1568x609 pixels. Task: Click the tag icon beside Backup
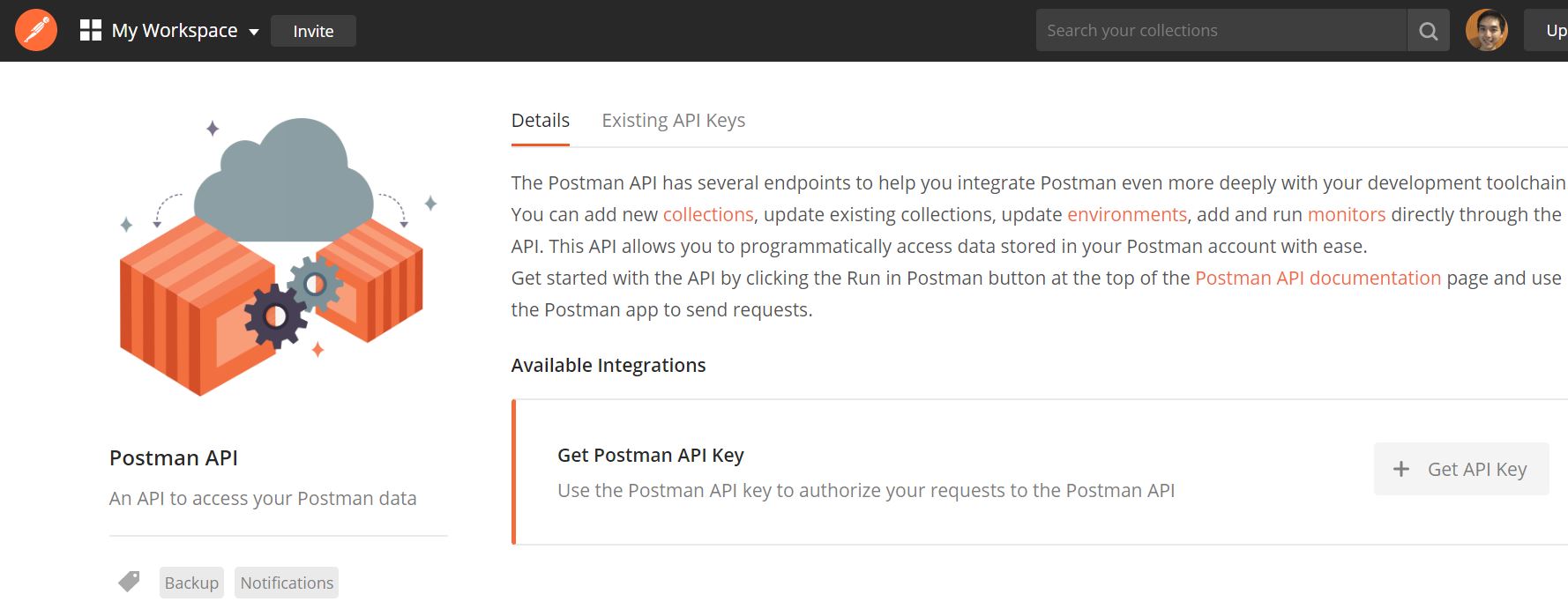[129, 582]
